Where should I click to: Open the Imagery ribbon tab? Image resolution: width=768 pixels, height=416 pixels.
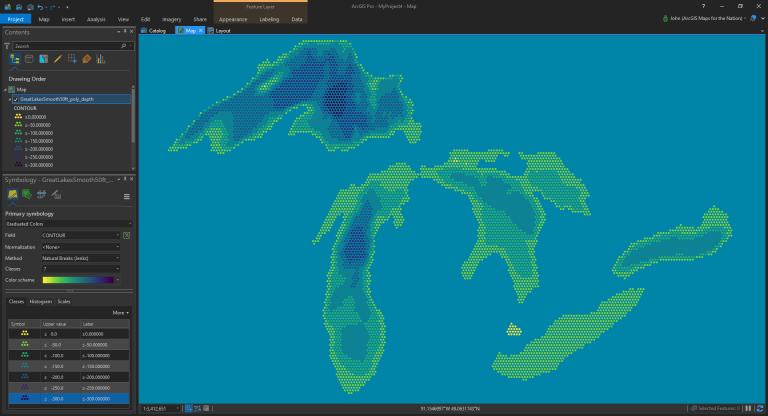point(171,19)
